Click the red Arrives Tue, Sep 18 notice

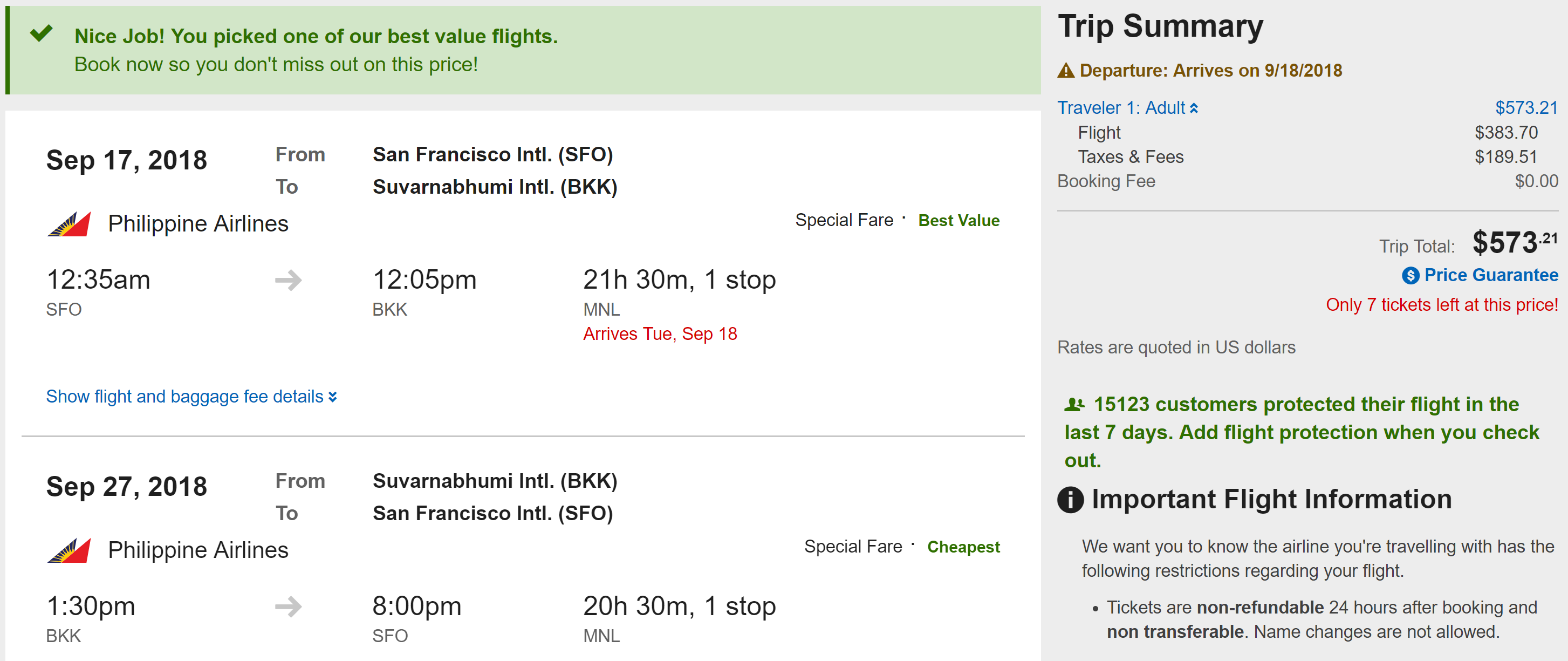coord(660,333)
